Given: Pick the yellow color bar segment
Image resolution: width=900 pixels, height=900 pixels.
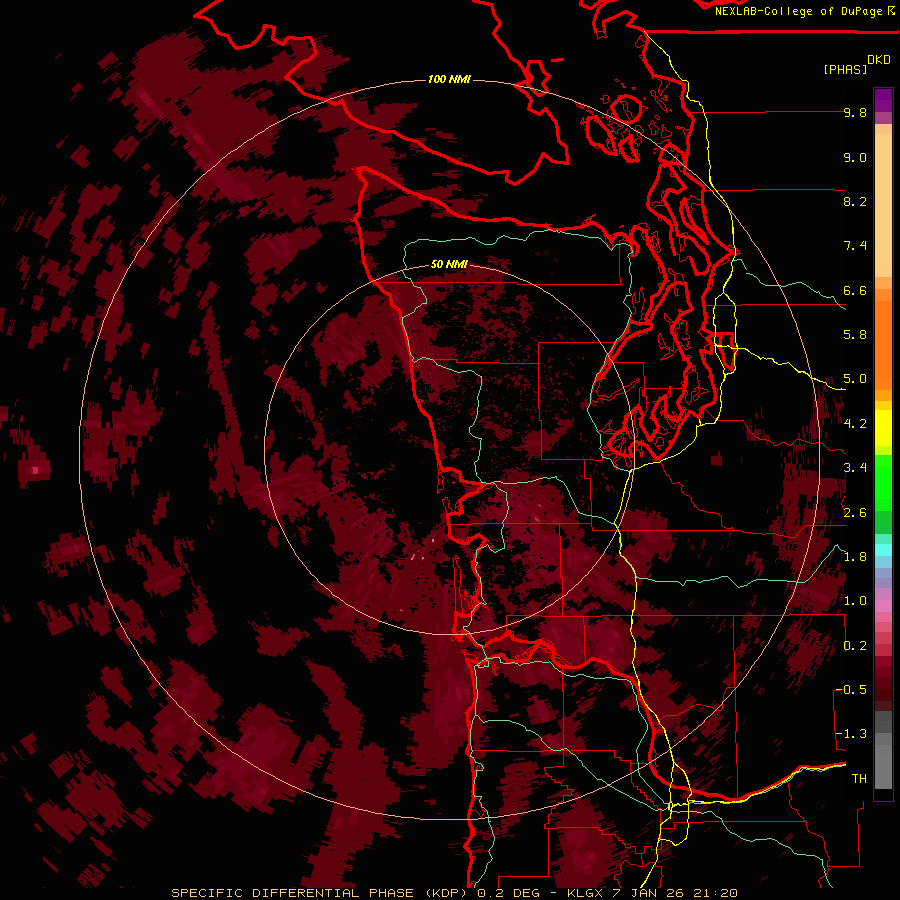Looking at the screenshot, I should (x=883, y=428).
